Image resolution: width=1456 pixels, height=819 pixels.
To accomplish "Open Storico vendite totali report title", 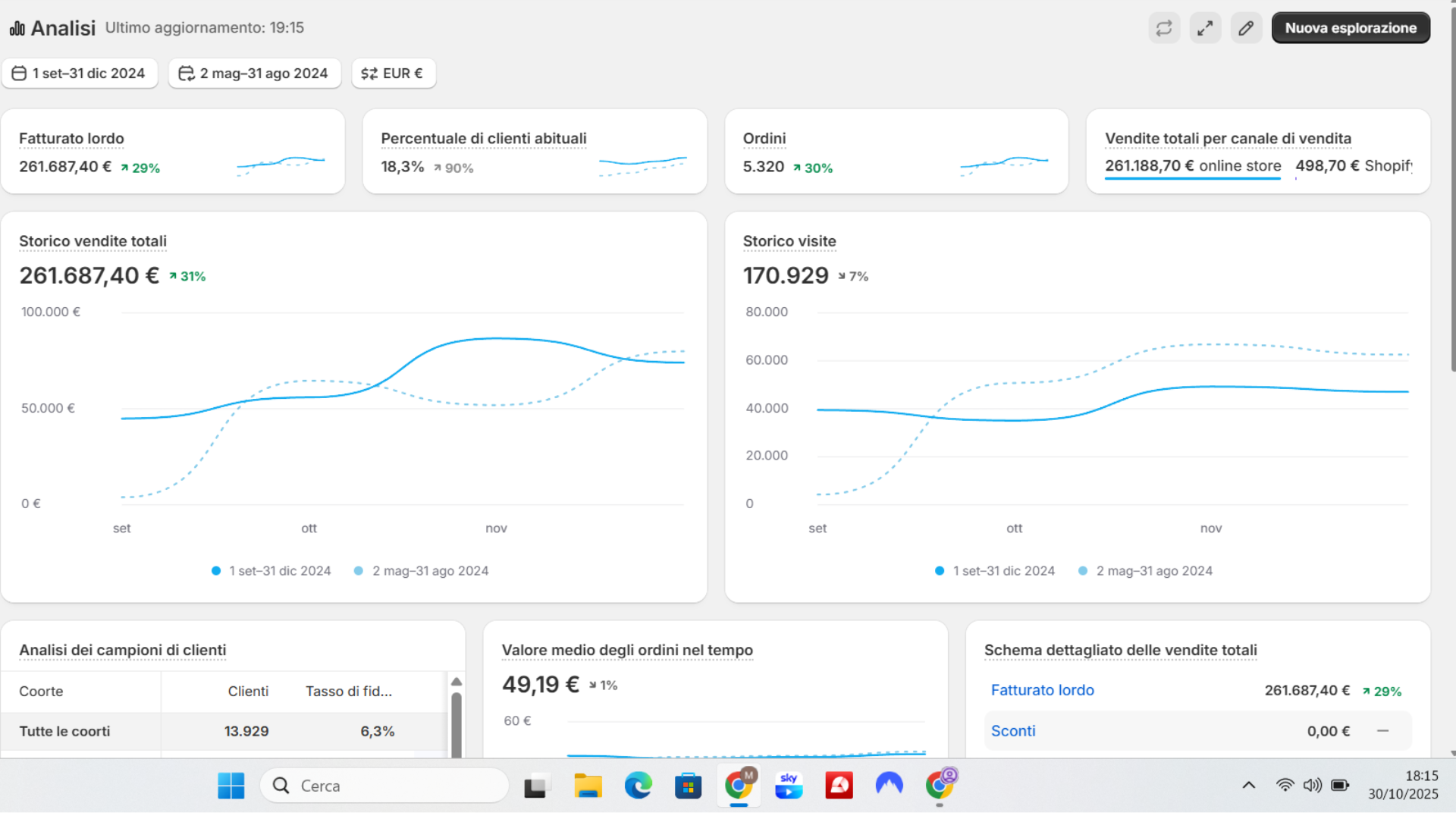I will pyautogui.click(x=93, y=241).
